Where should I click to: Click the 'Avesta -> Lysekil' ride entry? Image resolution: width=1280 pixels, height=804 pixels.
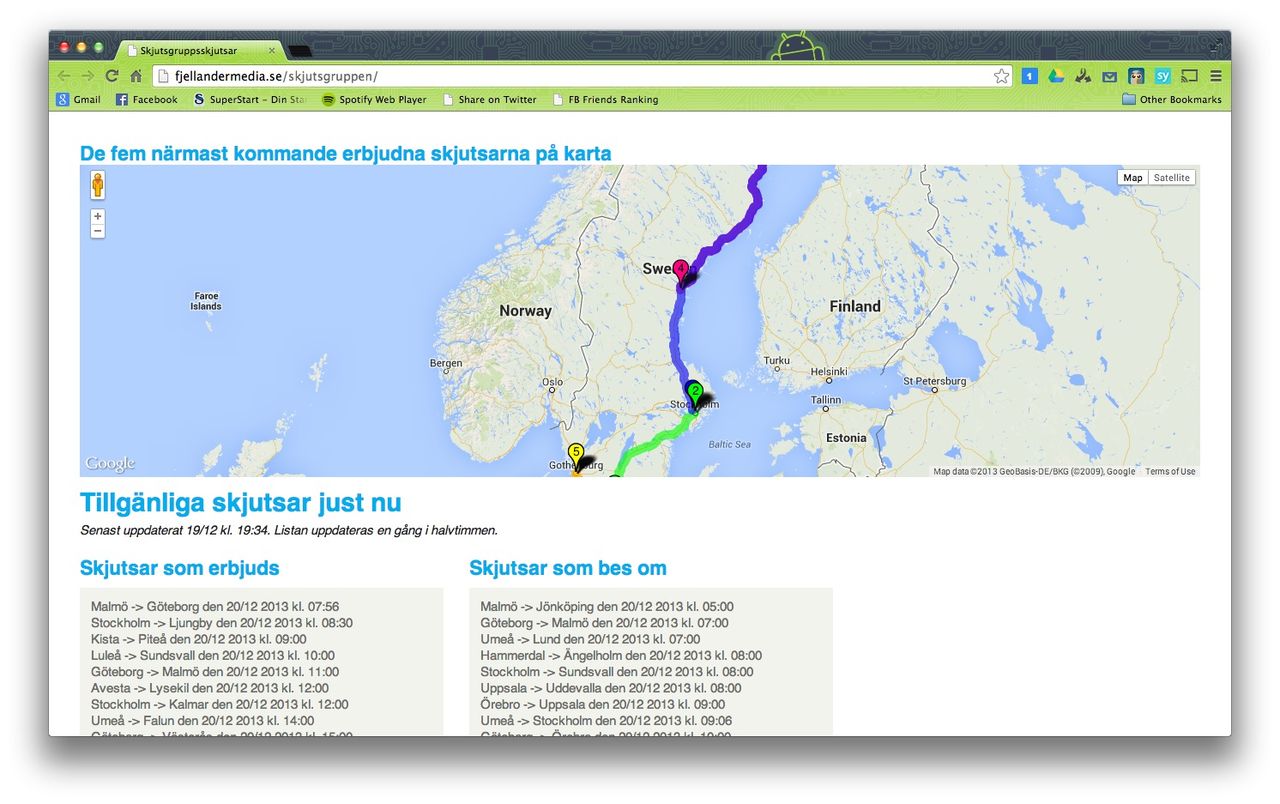(x=210, y=688)
